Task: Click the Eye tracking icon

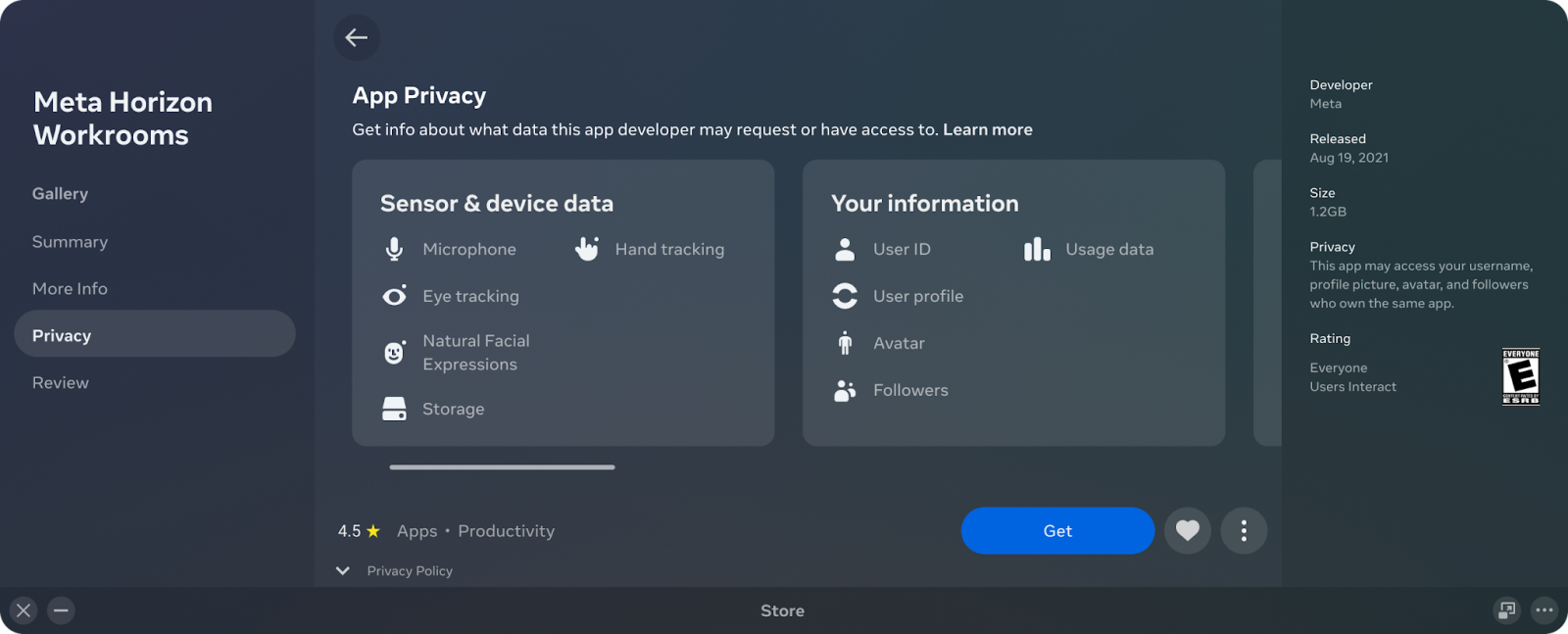Action: [394, 296]
